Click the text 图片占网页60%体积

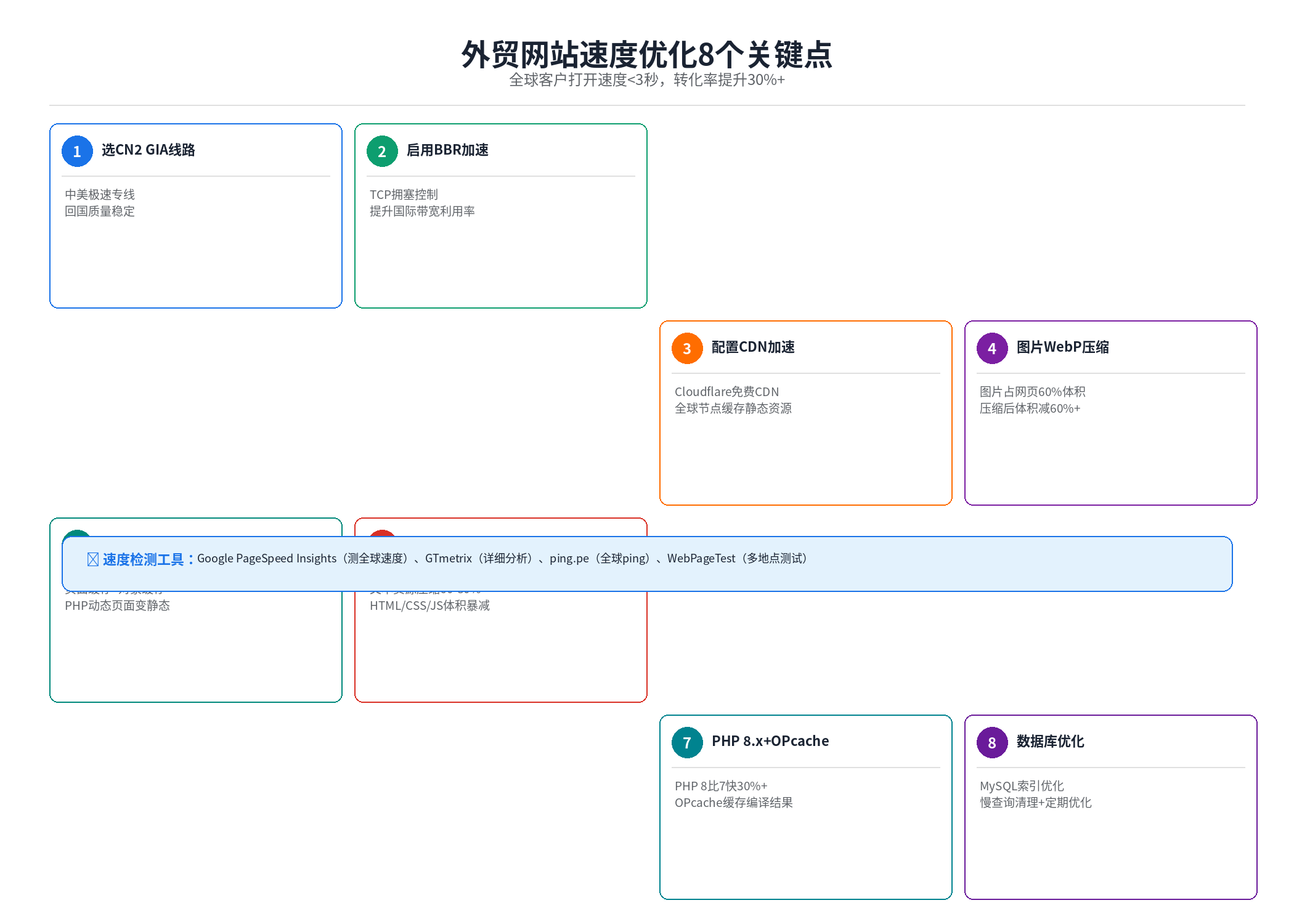(1033, 392)
